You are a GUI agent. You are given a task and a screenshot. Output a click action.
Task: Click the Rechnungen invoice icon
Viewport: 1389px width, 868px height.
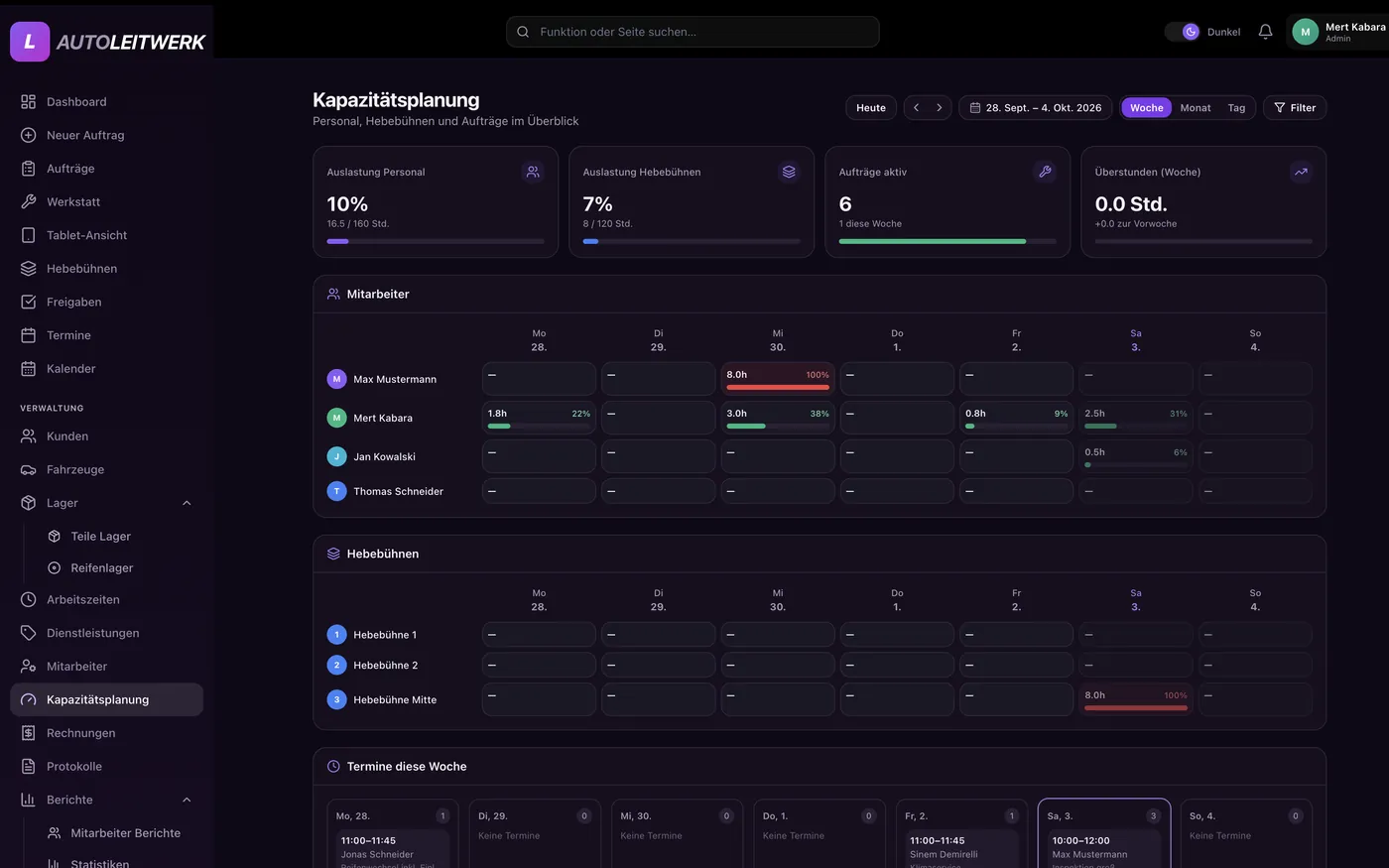click(x=29, y=733)
